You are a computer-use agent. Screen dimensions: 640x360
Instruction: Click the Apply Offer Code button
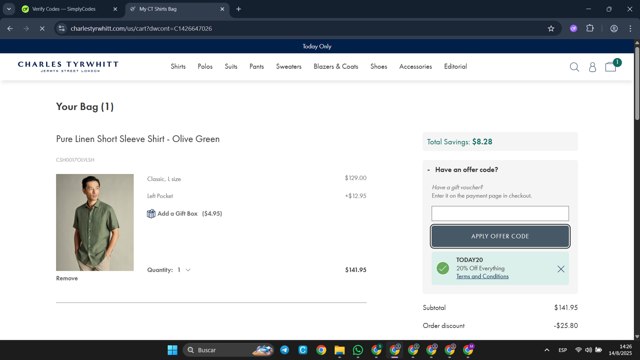(x=500, y=236)
